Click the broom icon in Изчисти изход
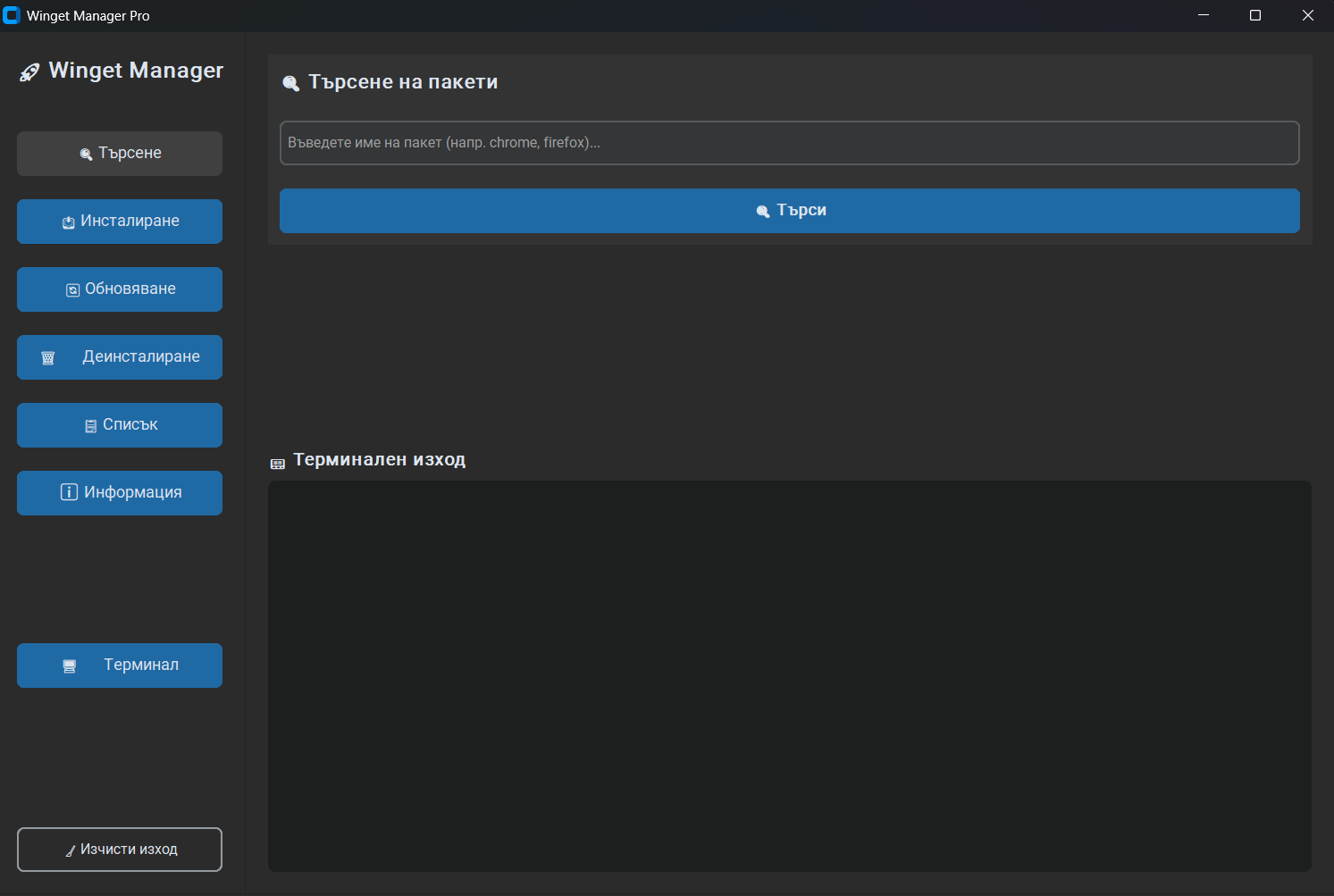Screen dimensions: 1334x896 click(70, 851)
